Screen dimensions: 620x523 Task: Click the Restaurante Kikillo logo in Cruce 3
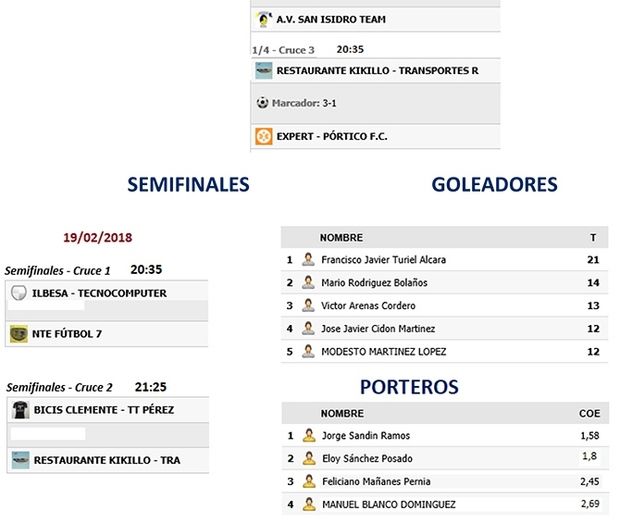[263, 70]
